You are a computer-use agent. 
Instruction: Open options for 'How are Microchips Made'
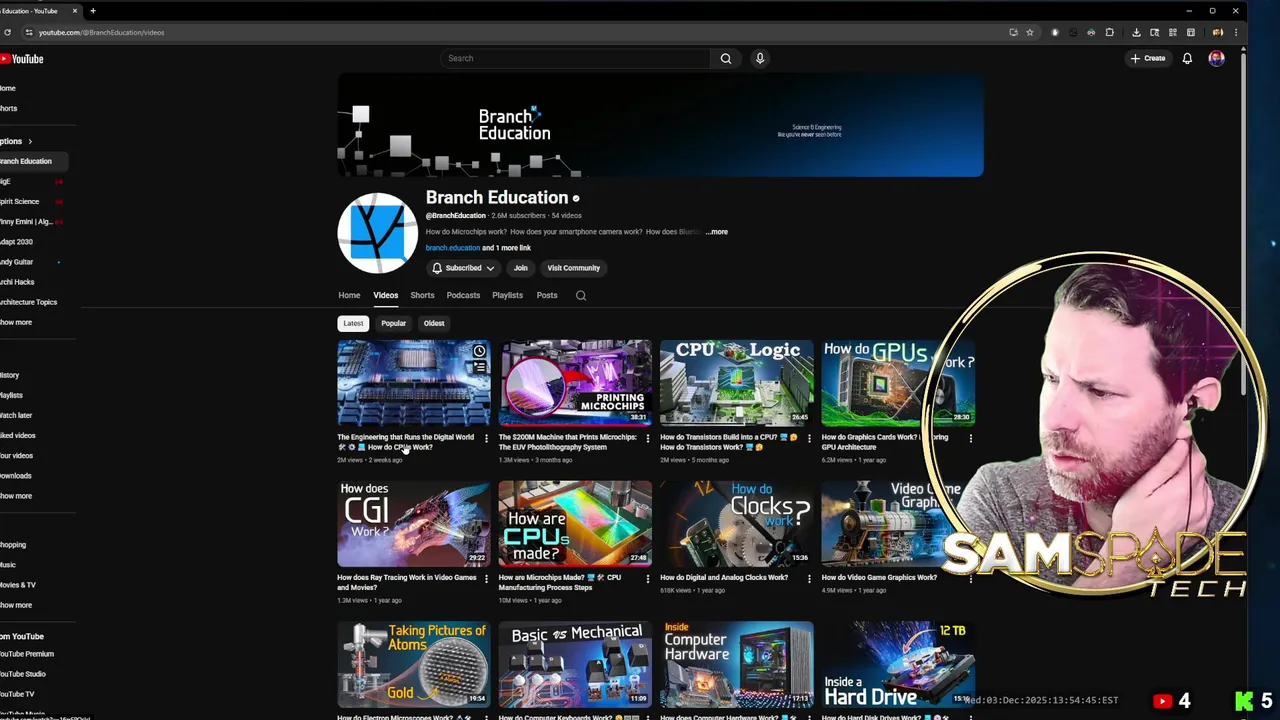pos(647,578)
